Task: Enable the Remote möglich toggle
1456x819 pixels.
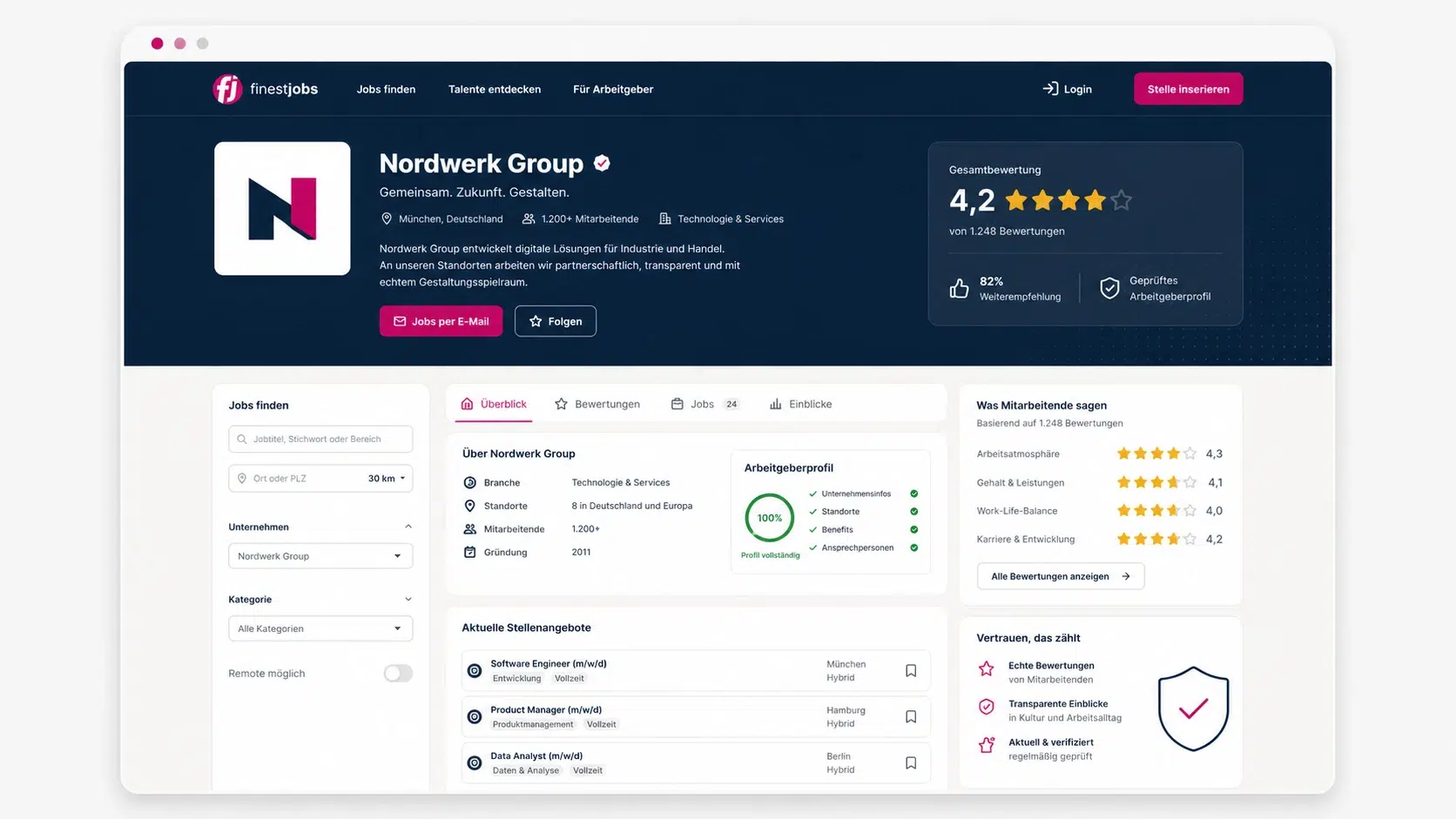Action: click(x=398, y=673)
